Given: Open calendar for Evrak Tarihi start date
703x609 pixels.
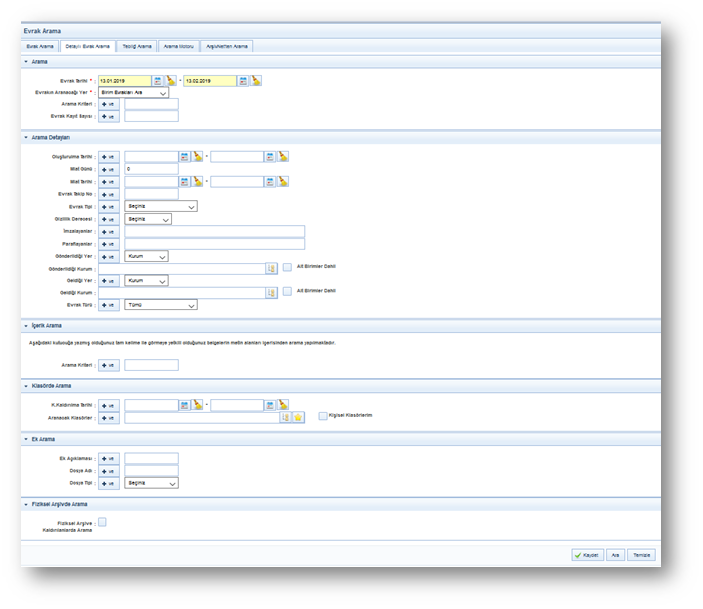Looking at the screenshot, I should (159, 80).
